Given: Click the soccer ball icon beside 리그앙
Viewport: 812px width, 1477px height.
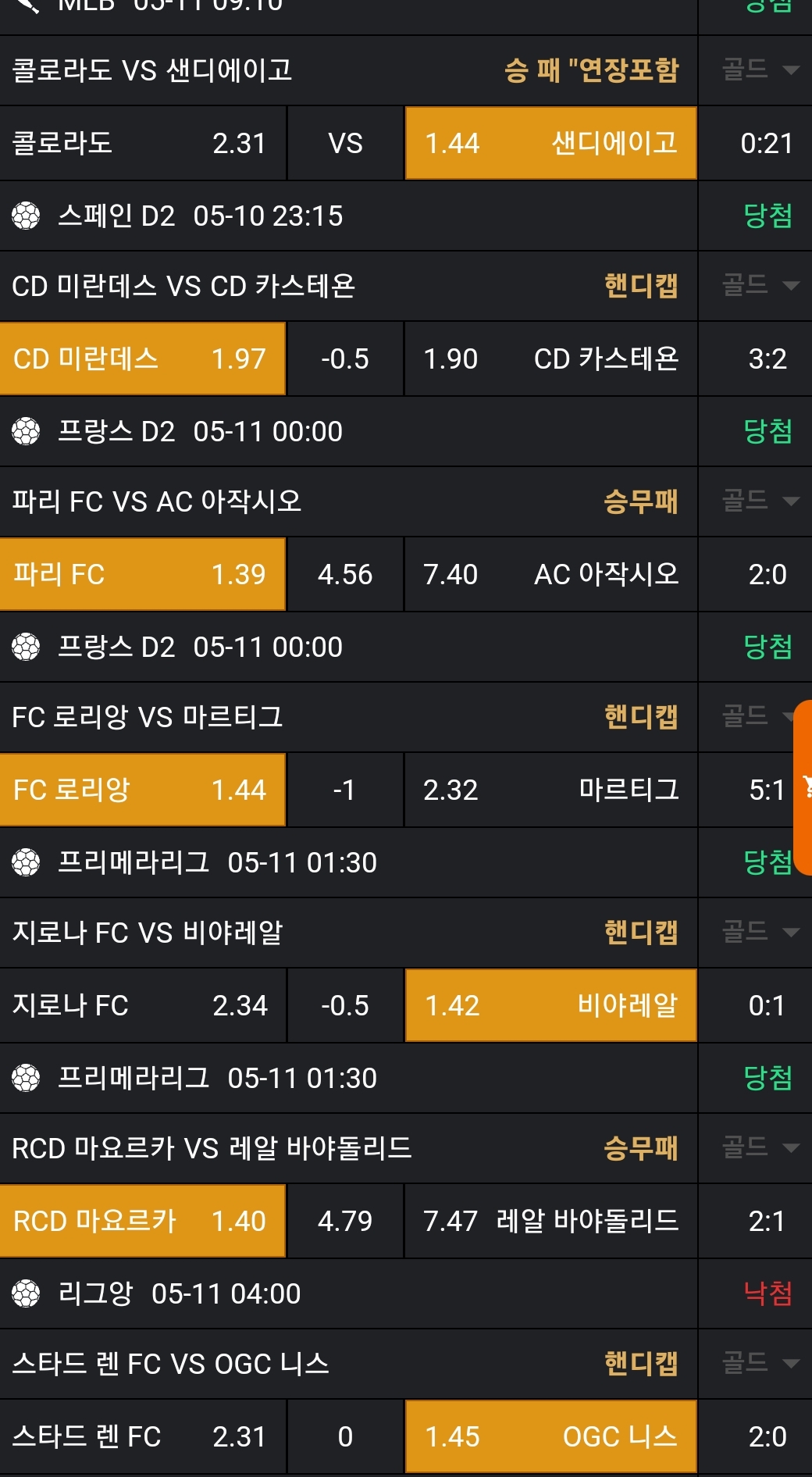Looking at the screenshot, I should 26,1293.
